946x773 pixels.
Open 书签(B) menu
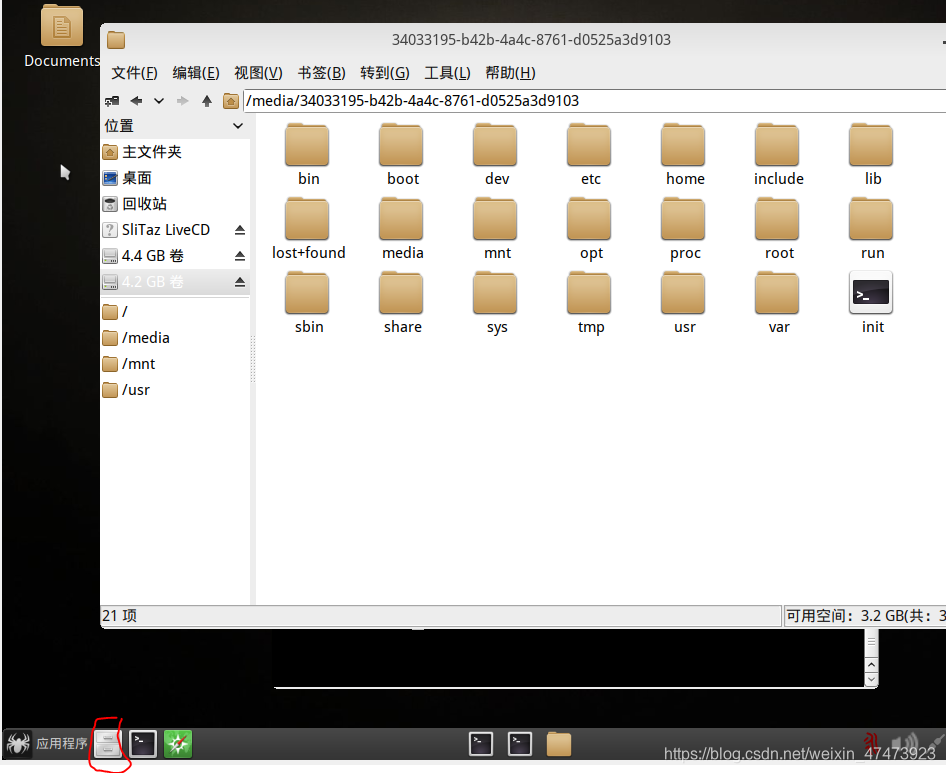tap(322, 73)
